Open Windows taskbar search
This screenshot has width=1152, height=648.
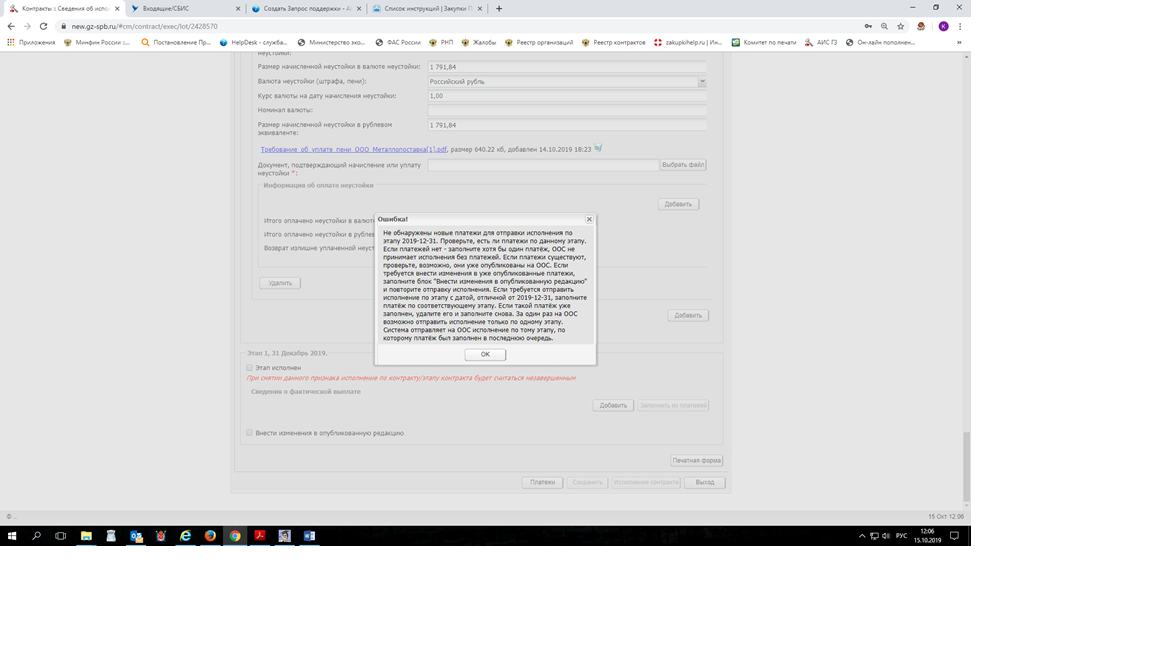coord(36,536)
